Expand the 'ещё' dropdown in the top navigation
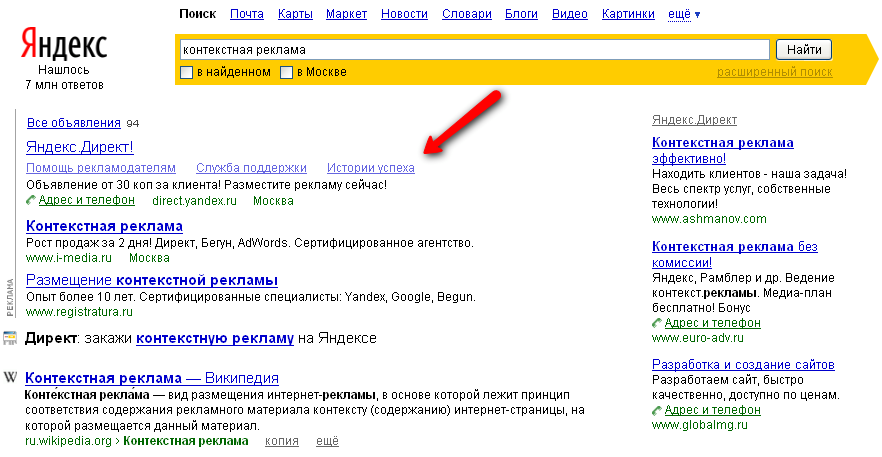 (x=683, y=14)
